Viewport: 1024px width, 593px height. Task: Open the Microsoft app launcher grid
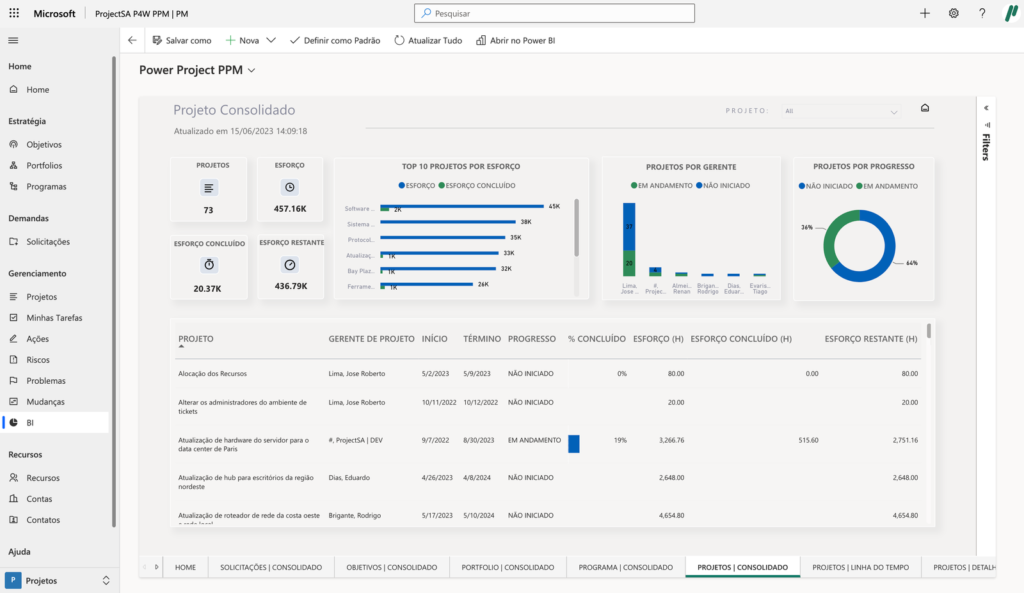coord(13,14)
